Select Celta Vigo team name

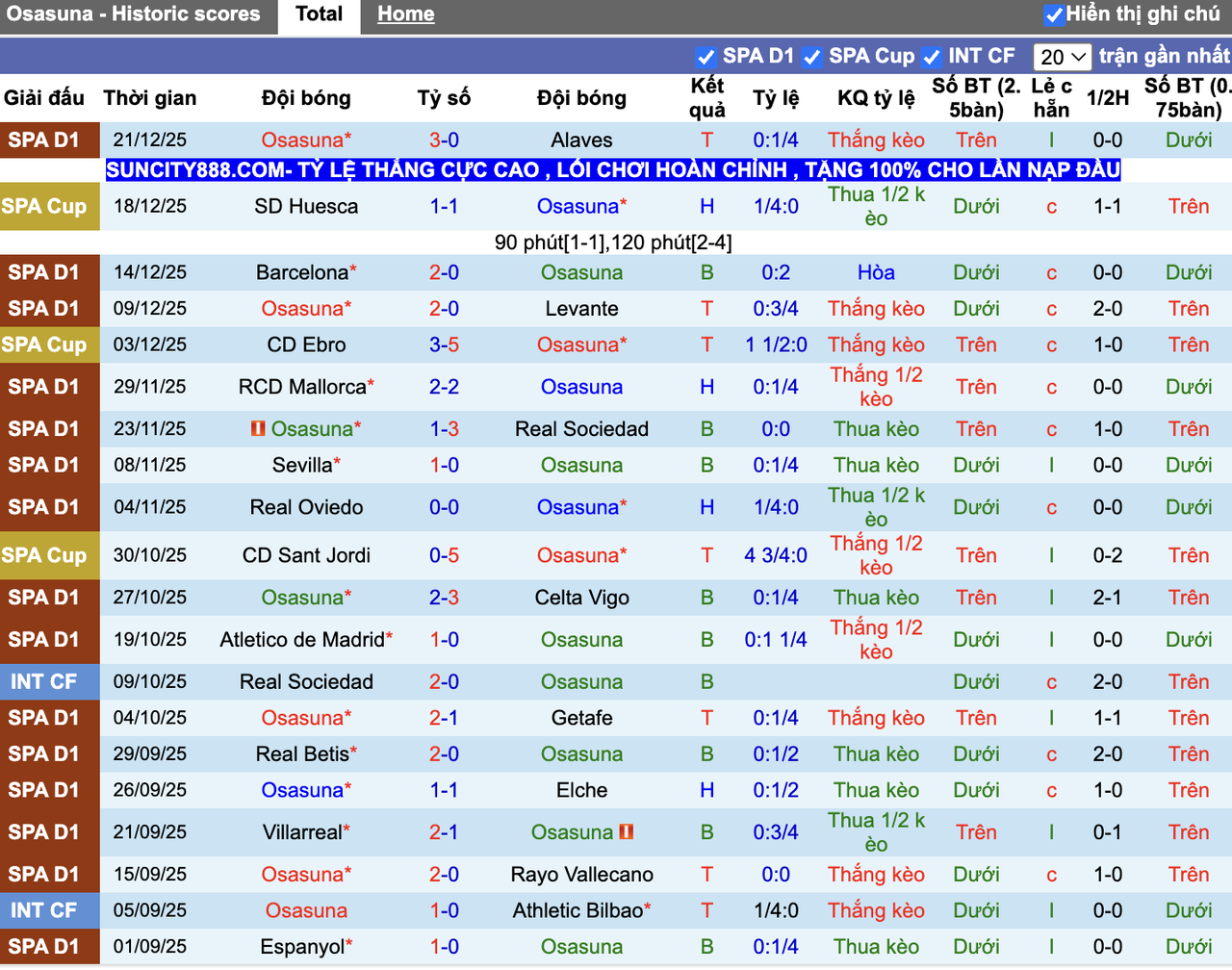pyautogui.click(x=581, y=598)
